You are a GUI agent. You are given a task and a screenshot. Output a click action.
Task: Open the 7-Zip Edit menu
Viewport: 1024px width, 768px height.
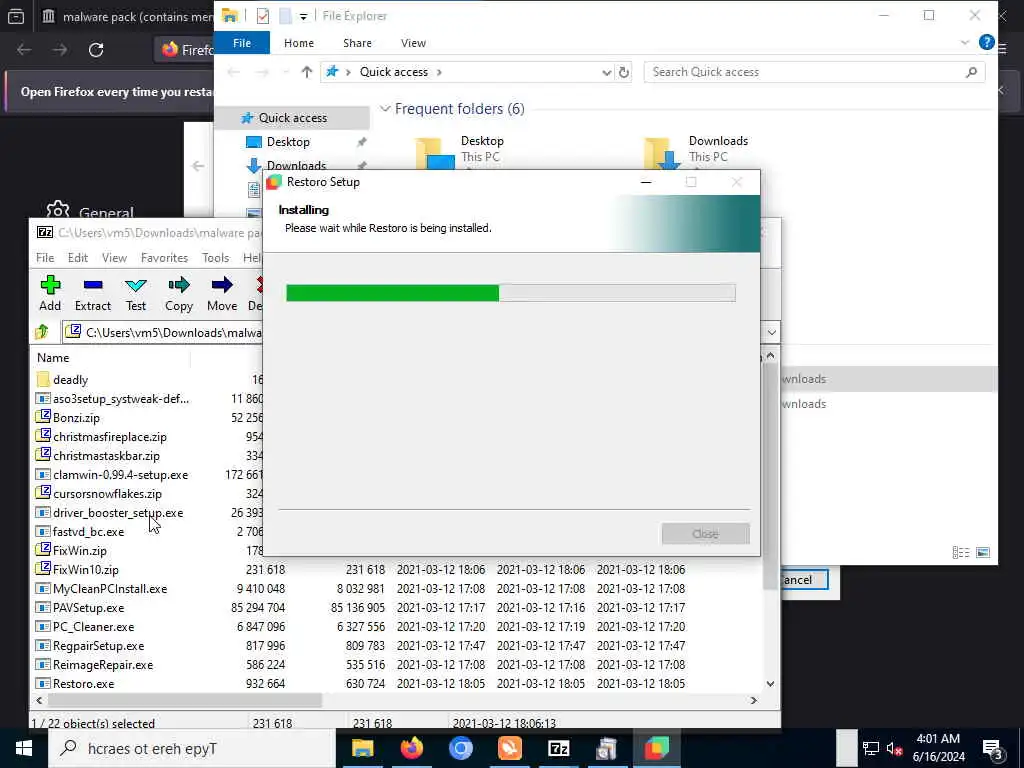(78, 257)
